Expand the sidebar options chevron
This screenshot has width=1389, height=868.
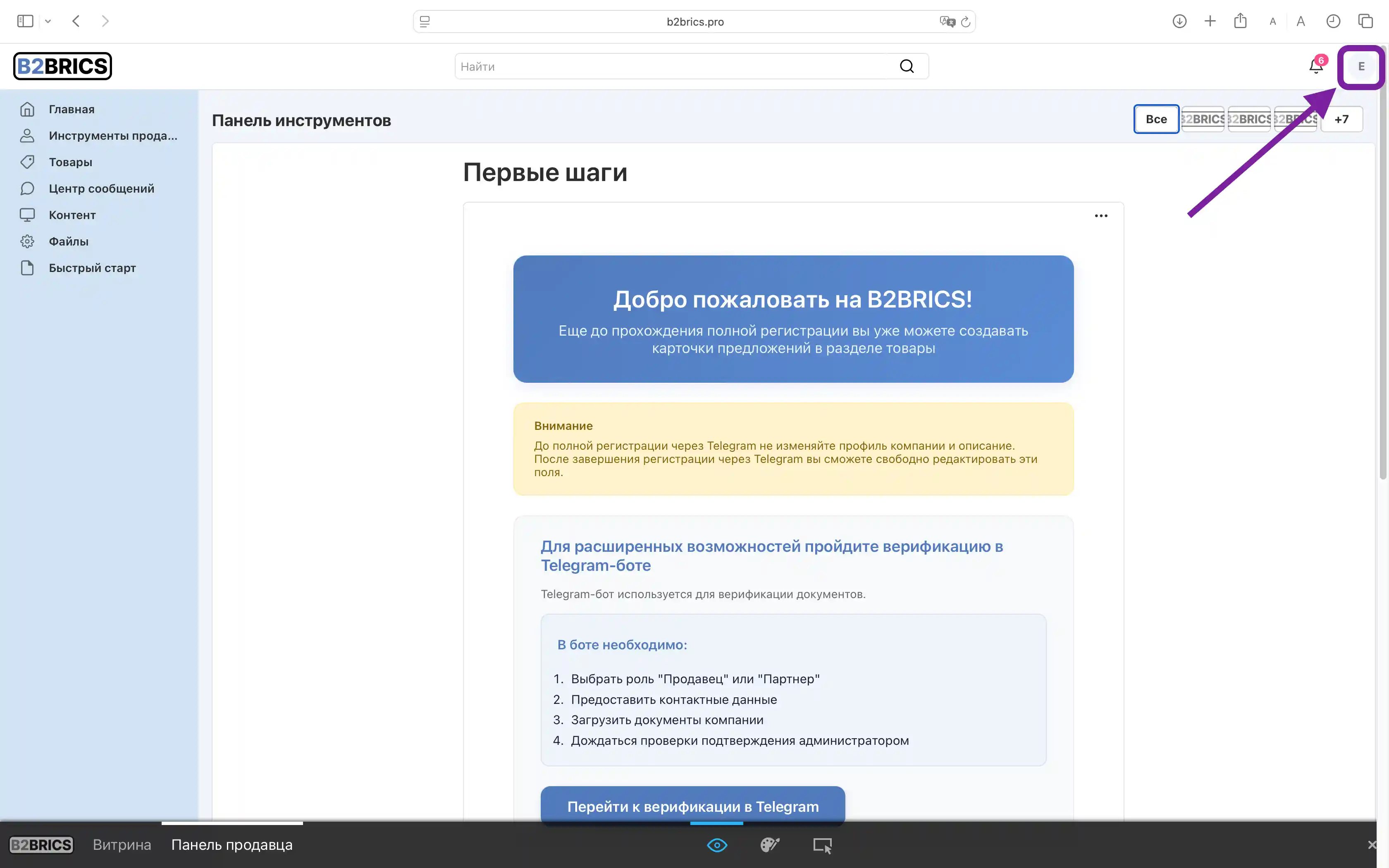(48, 21)
